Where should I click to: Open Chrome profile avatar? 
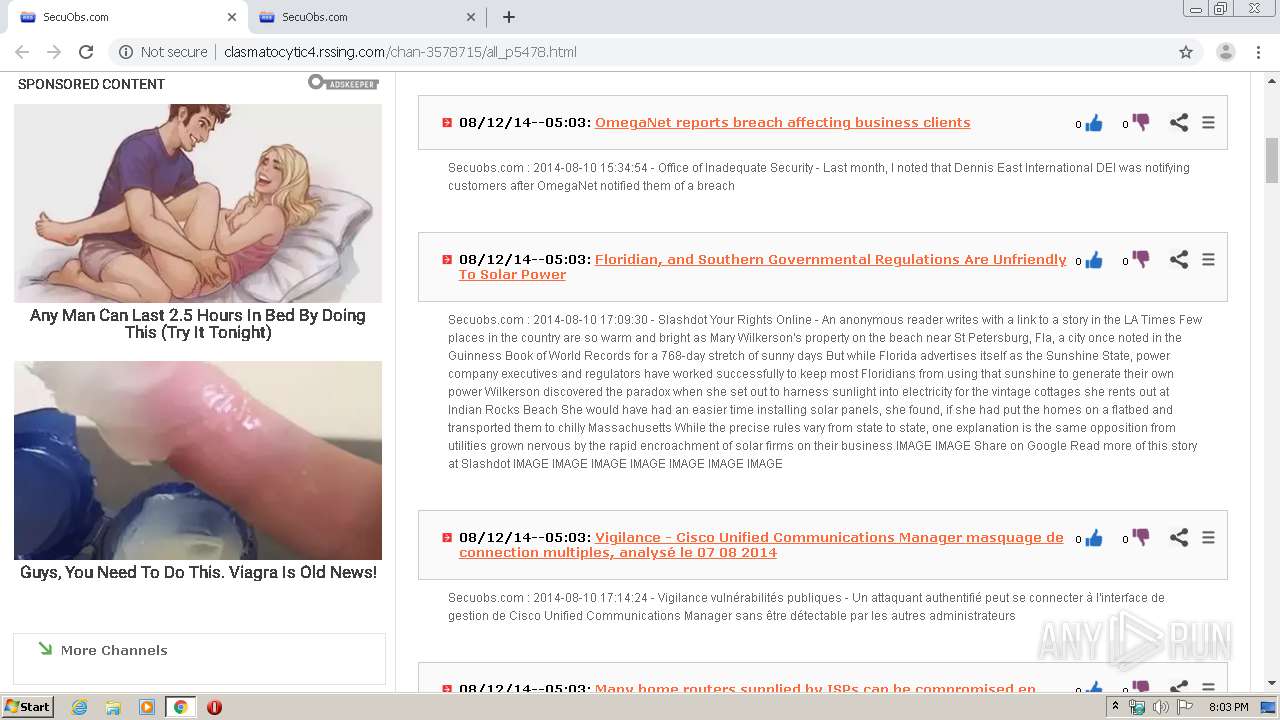click(1225, 52)
